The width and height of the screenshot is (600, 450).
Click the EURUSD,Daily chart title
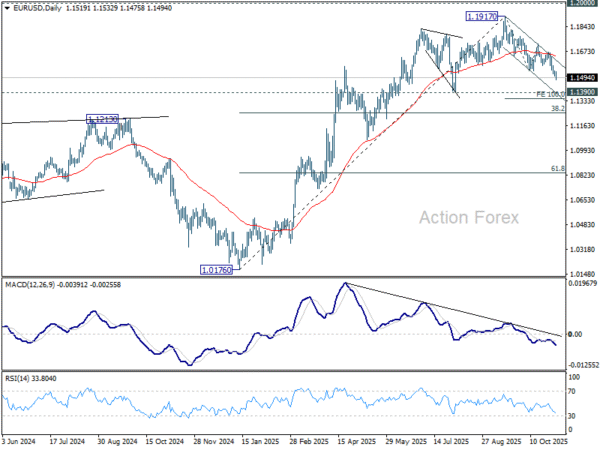pos(34,6)
